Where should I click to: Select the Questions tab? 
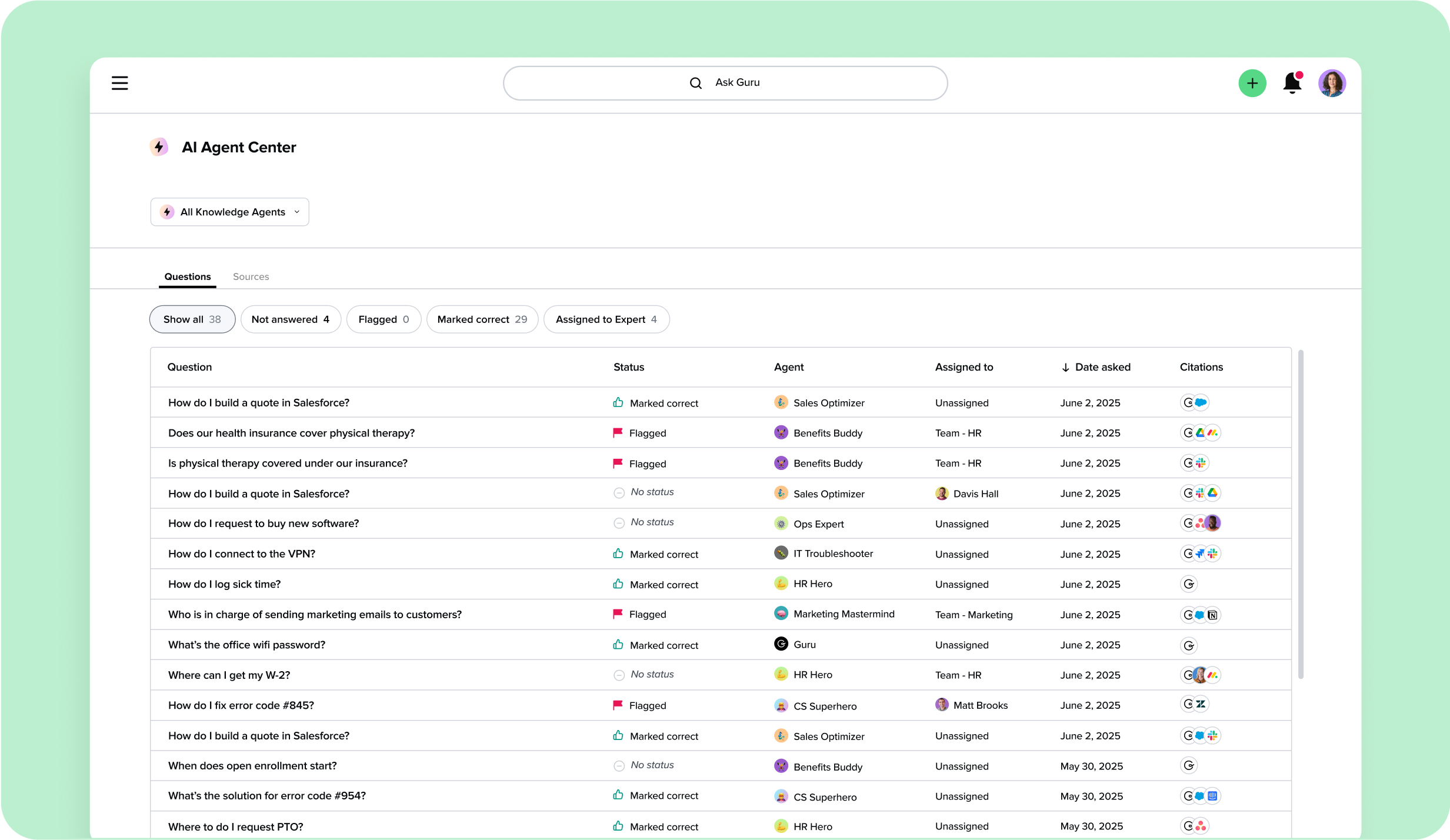(187, 276)
